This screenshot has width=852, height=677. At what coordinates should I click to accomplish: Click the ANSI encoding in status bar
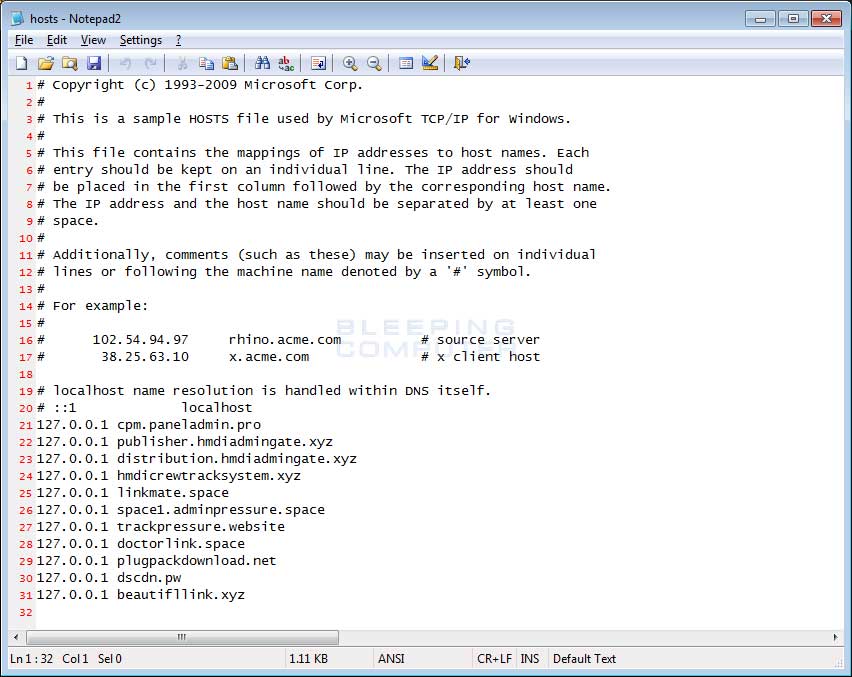pos(391,659)
